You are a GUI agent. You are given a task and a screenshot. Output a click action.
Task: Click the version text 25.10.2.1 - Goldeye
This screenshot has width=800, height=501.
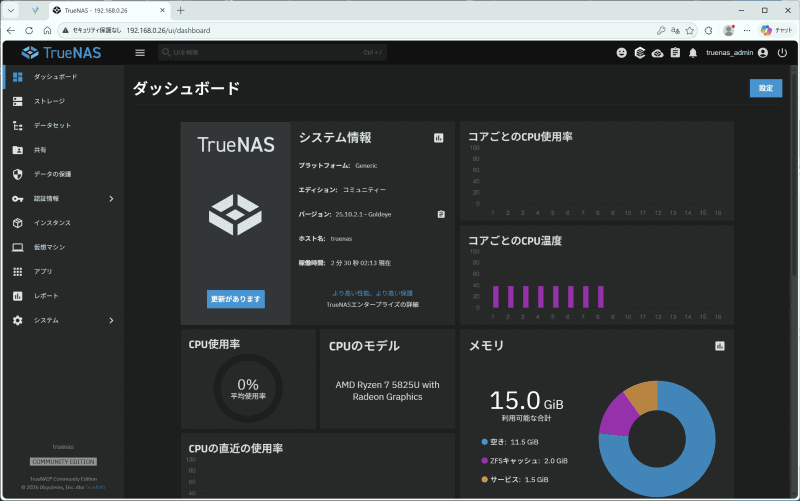[x=363, y=215]
